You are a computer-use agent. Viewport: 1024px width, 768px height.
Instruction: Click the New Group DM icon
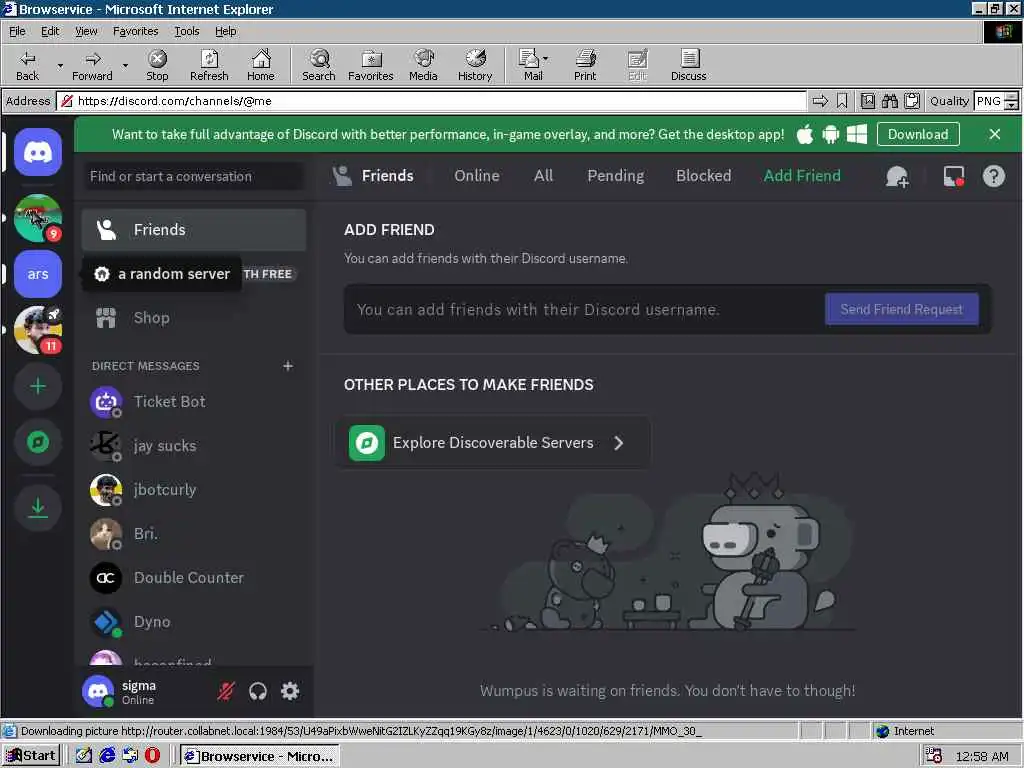tap(897, 176)
